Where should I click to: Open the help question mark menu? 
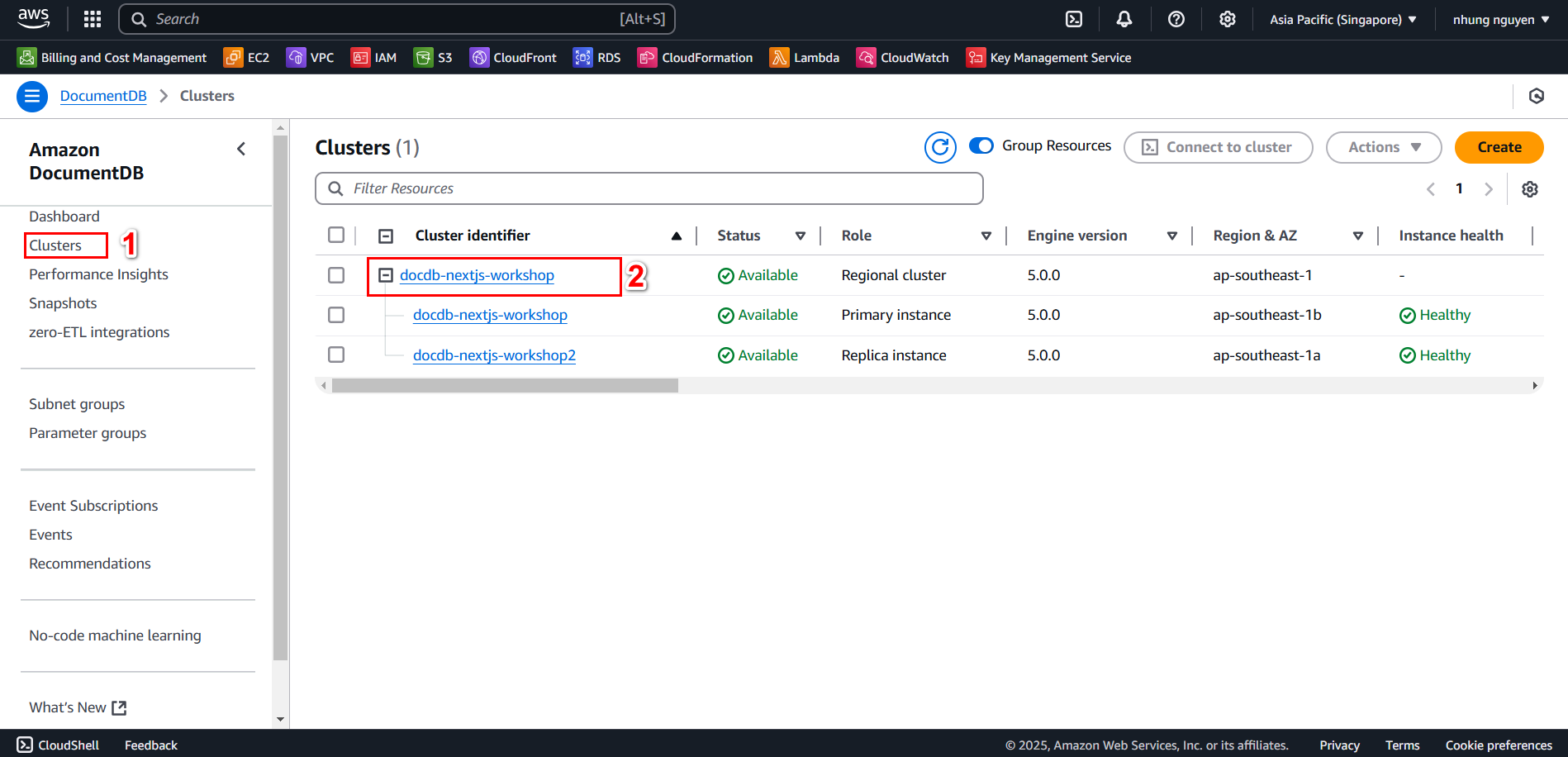click(x=1176, y=19)
